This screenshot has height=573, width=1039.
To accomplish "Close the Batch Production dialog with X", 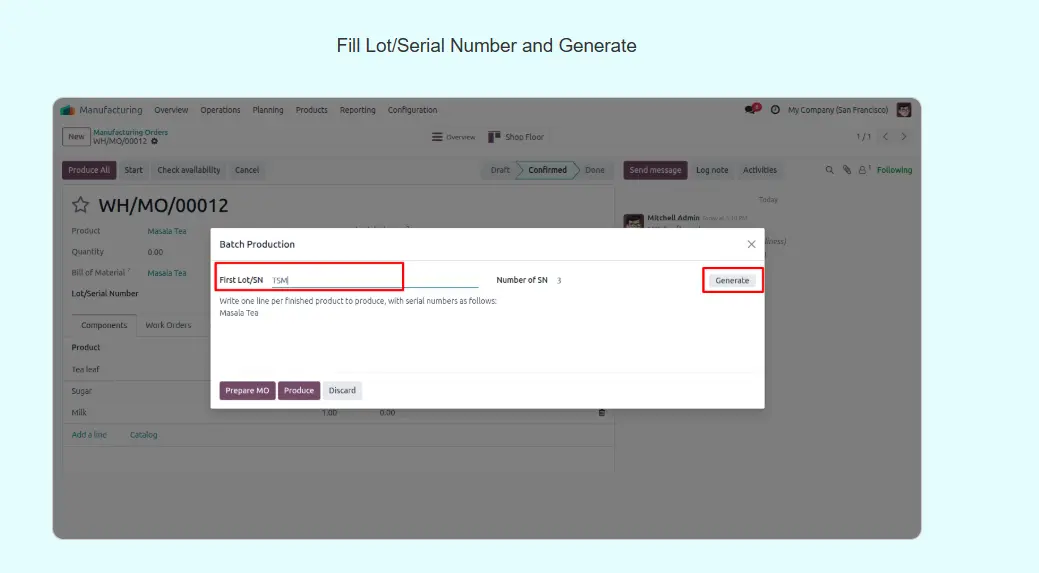I will tap(751, 244).
